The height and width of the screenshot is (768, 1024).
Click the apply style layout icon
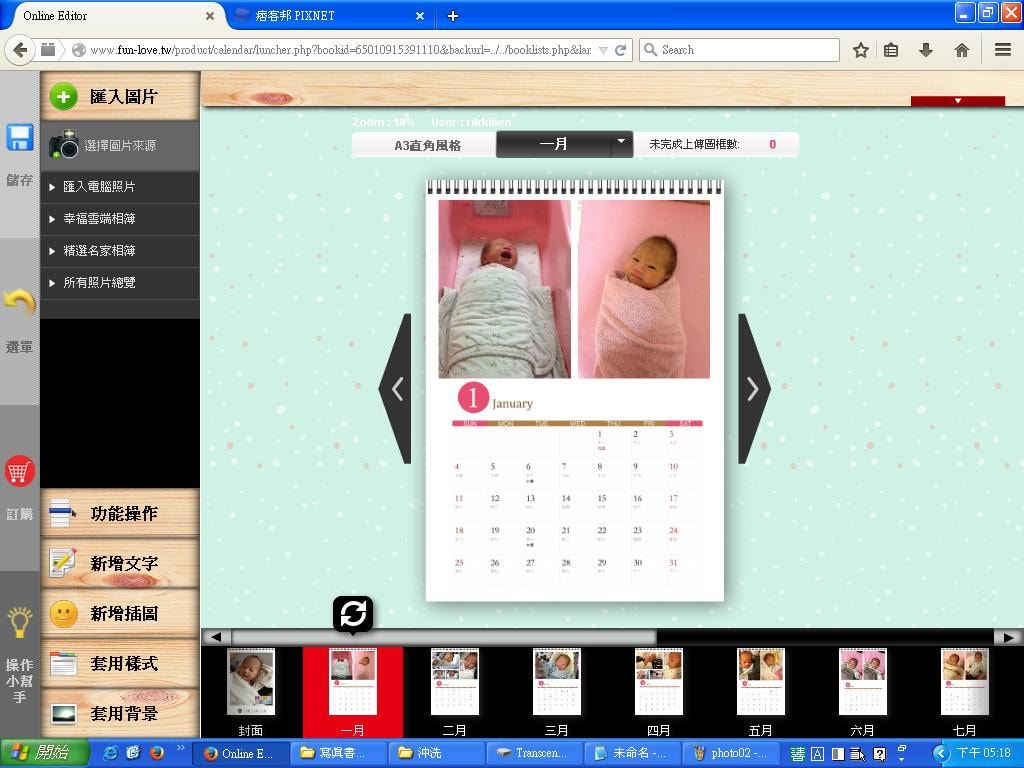(x=63, y=664)
